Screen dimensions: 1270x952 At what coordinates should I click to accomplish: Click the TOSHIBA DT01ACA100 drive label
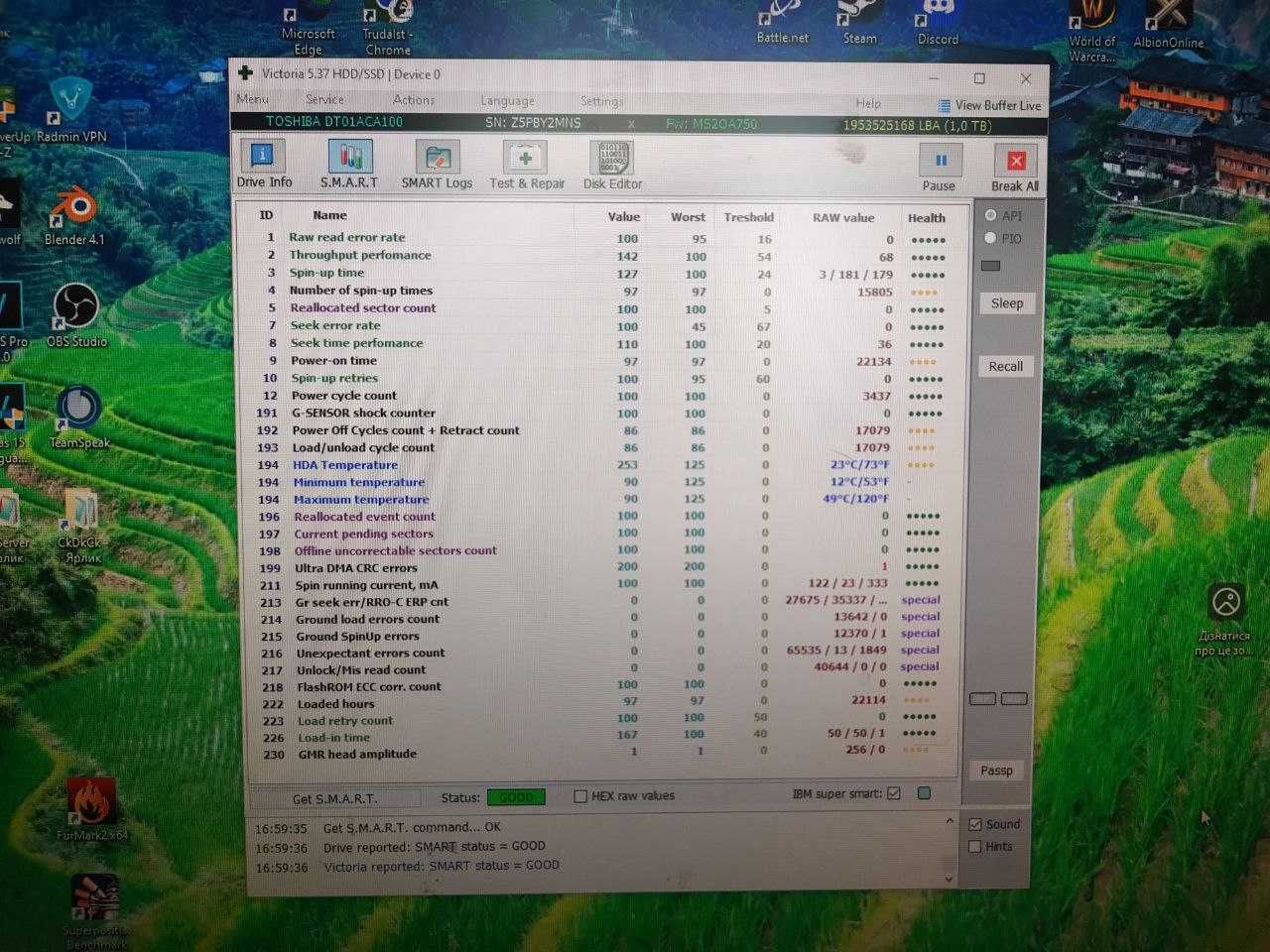(x=334, y=122)
